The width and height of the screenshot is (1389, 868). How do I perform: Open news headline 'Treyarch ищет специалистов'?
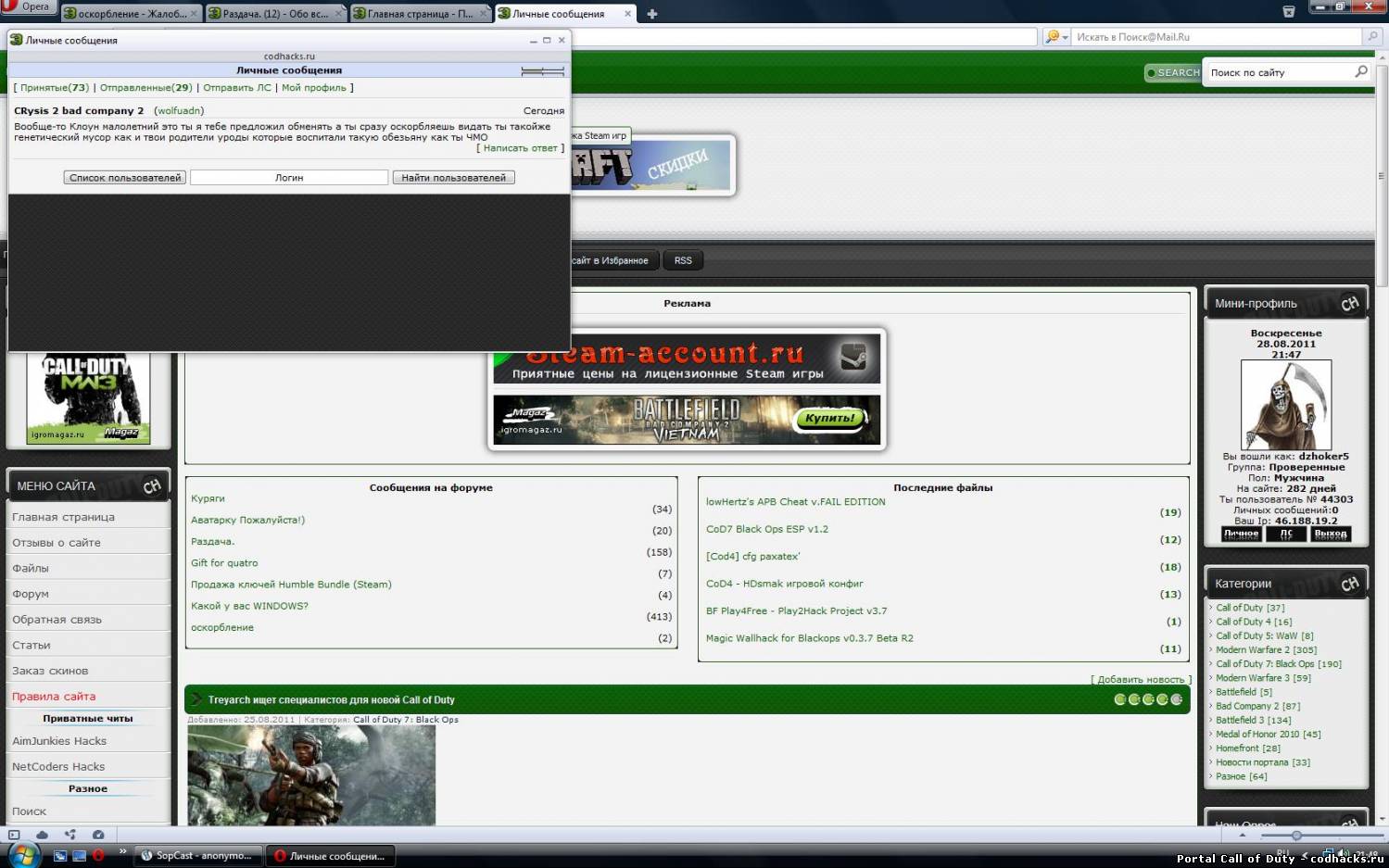331,700
